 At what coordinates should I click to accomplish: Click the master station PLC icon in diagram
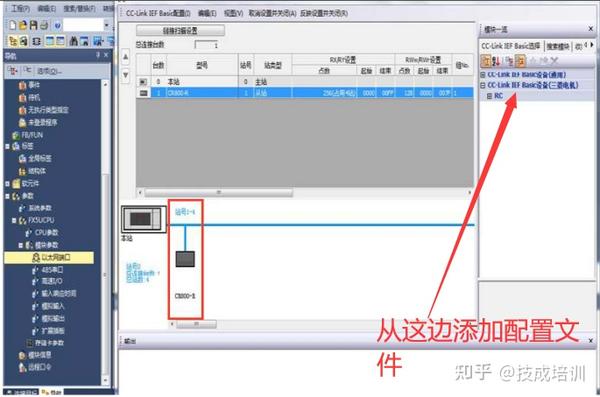pyautogui.click(x=144, y=219)
